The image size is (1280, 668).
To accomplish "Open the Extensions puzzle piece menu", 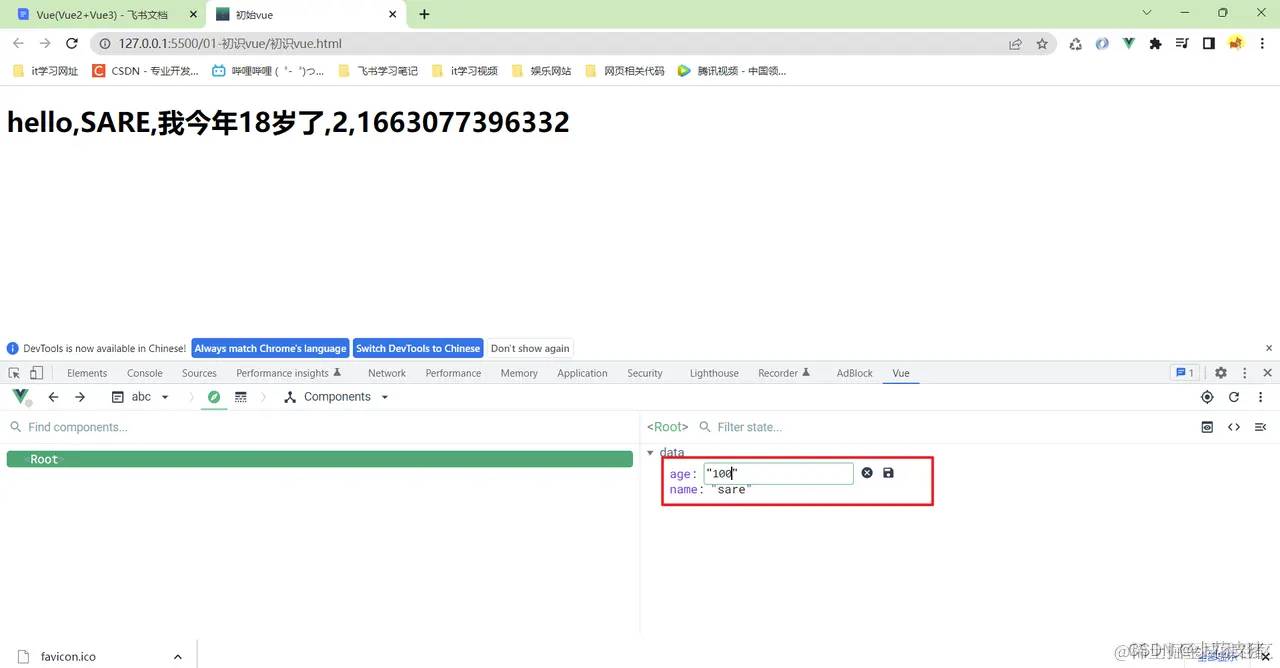I will coord(1156,44).
